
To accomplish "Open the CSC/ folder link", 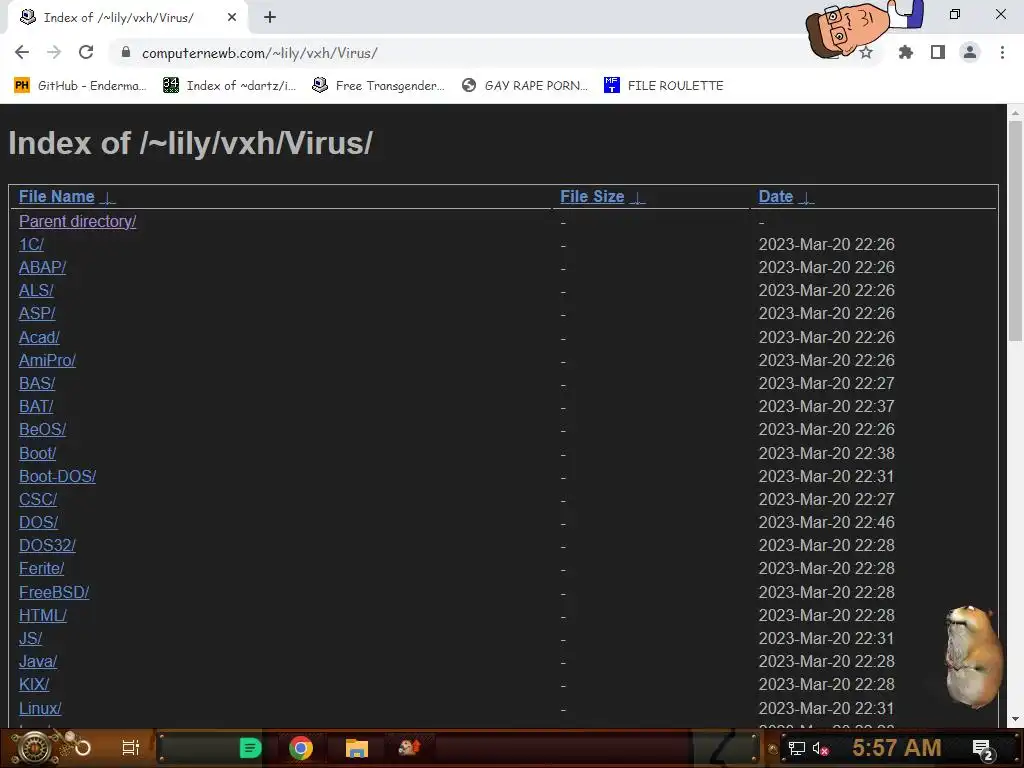I will (x=38, y=499).
